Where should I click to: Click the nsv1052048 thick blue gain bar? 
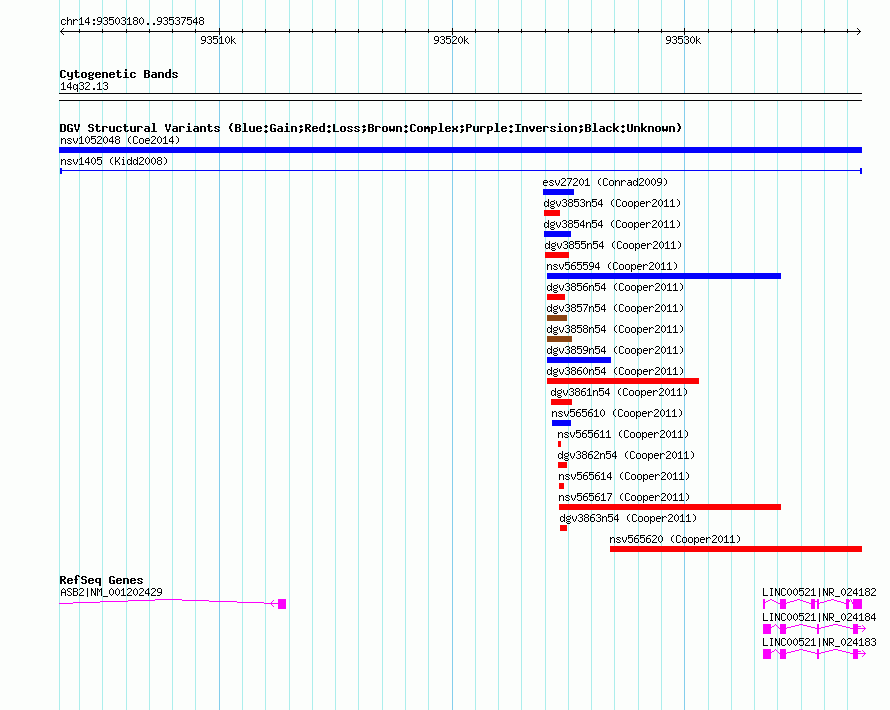click(460, 150)
